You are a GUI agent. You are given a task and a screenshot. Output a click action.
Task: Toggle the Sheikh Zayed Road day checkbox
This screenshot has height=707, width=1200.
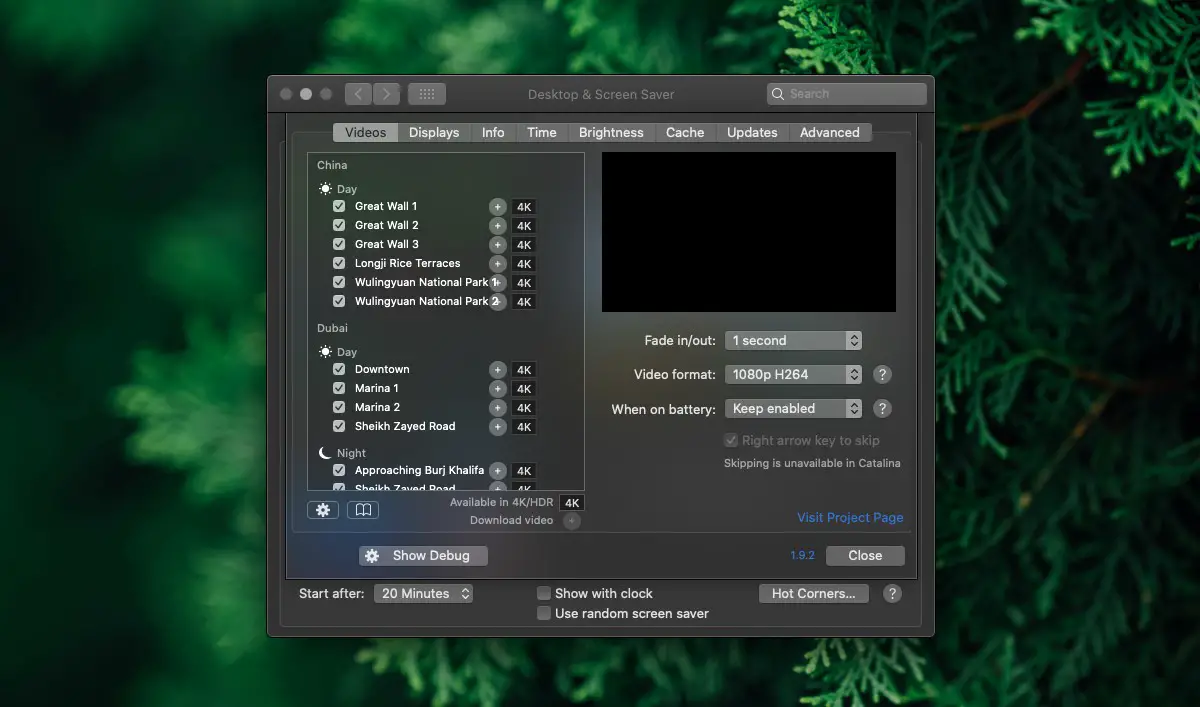pos(339,426)
